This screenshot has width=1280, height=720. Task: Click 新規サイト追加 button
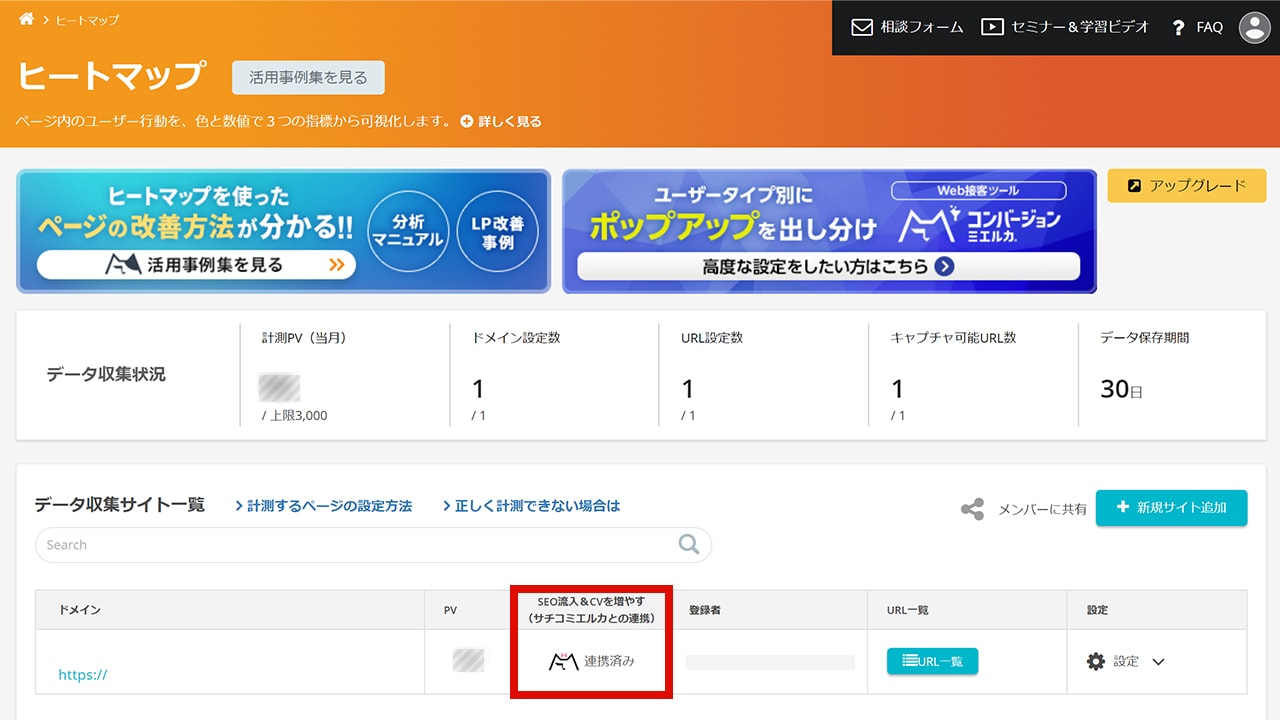(x=1172, y=507)
